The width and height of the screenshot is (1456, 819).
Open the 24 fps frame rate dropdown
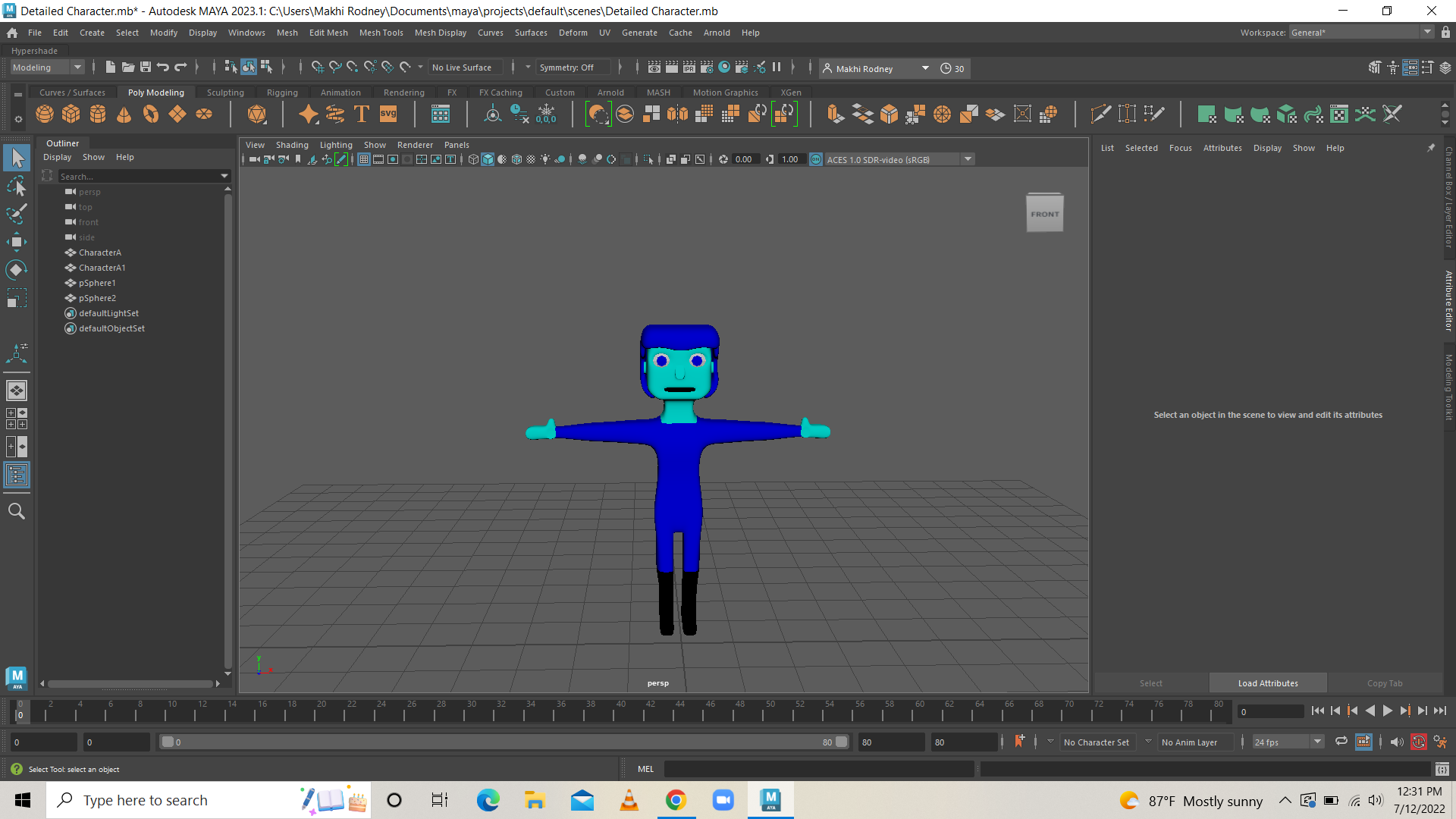tap(1288, 742)
